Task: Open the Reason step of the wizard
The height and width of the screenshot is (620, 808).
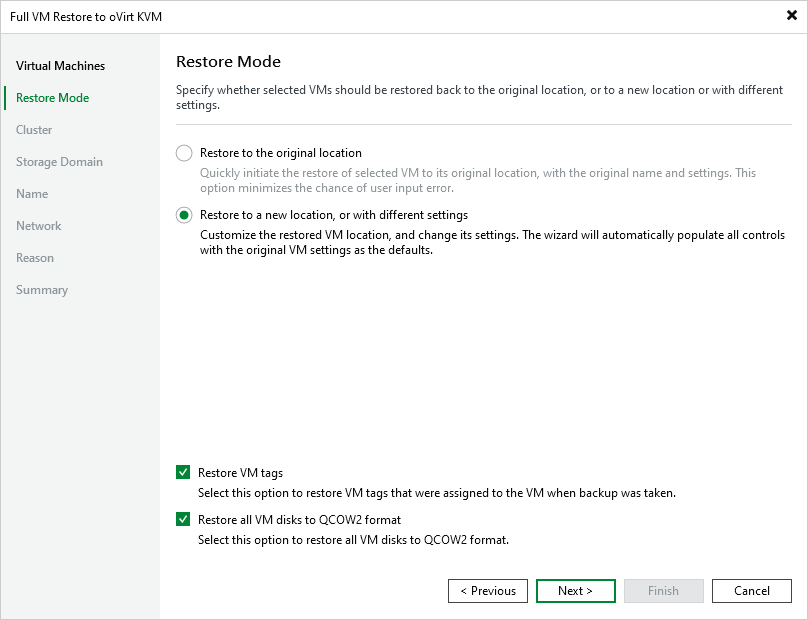Action: click(35, 257)
